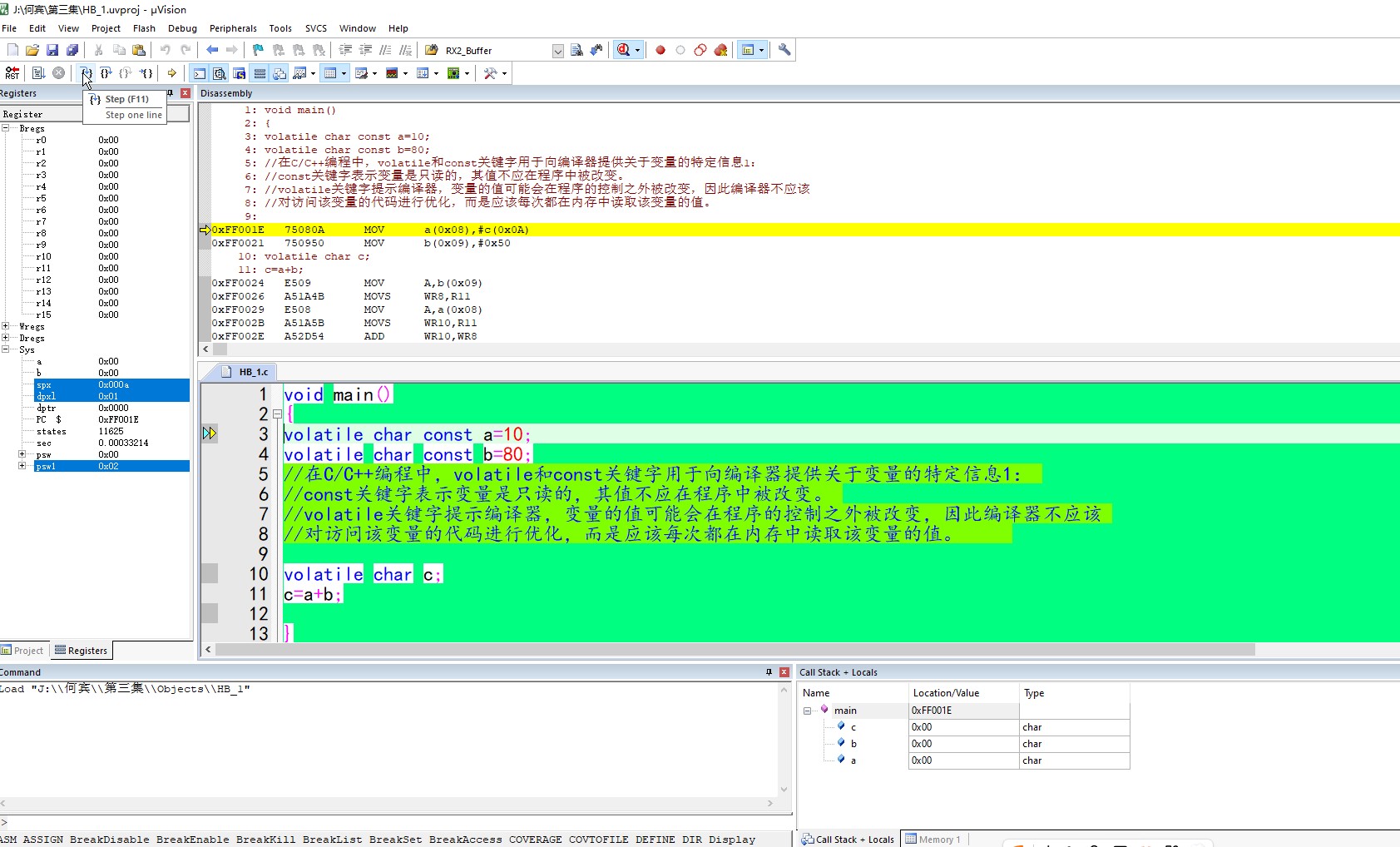Click the Open file icon
The width and height of the screenshot is (1400, 847).
coord(32,50)
